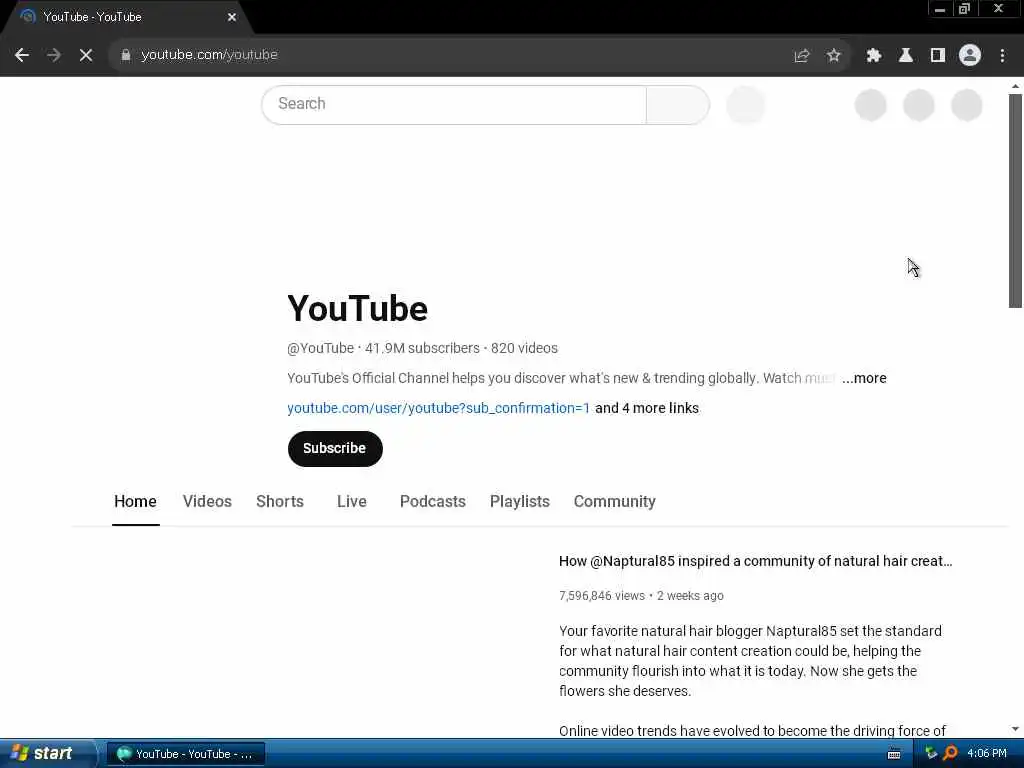
Task: Click the '7,596,846 views' text
Action: tap(601, 596)
